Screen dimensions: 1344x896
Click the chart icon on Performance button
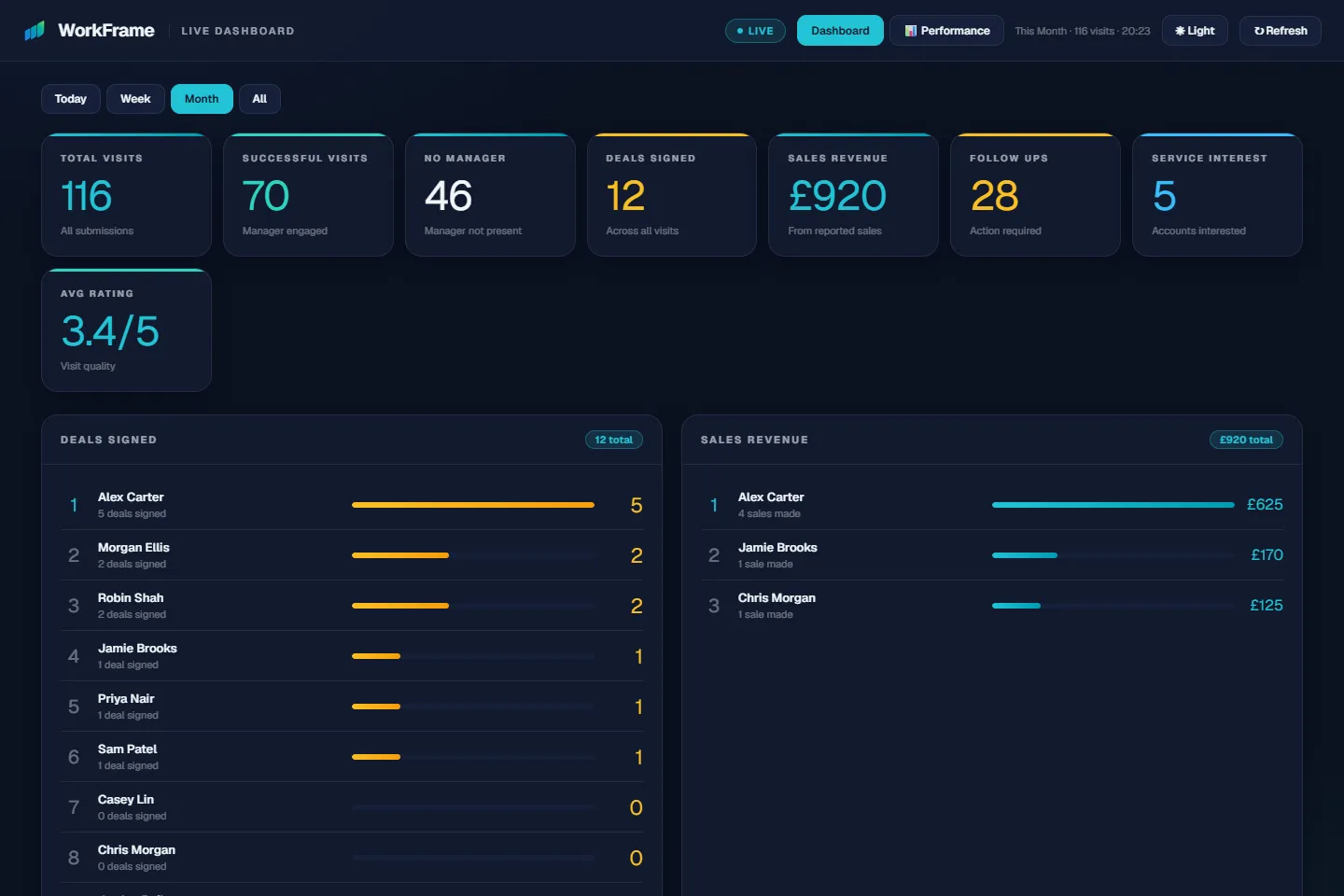coord(911,31)
